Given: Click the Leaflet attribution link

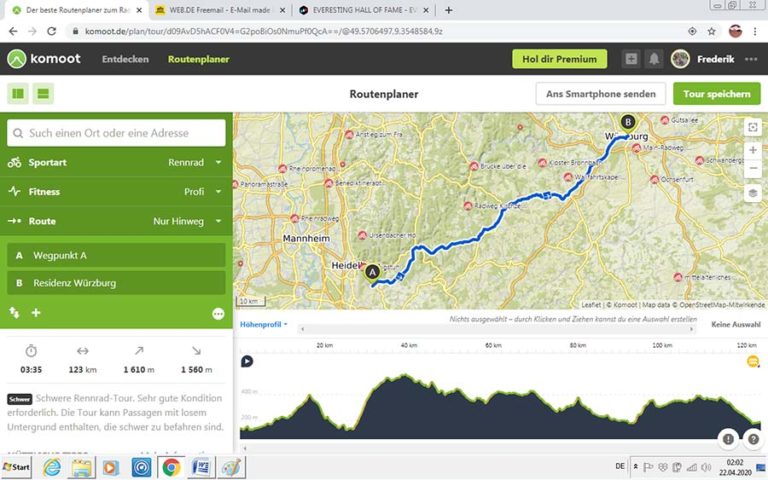Looking at the screenshot, I should [591, 305].
